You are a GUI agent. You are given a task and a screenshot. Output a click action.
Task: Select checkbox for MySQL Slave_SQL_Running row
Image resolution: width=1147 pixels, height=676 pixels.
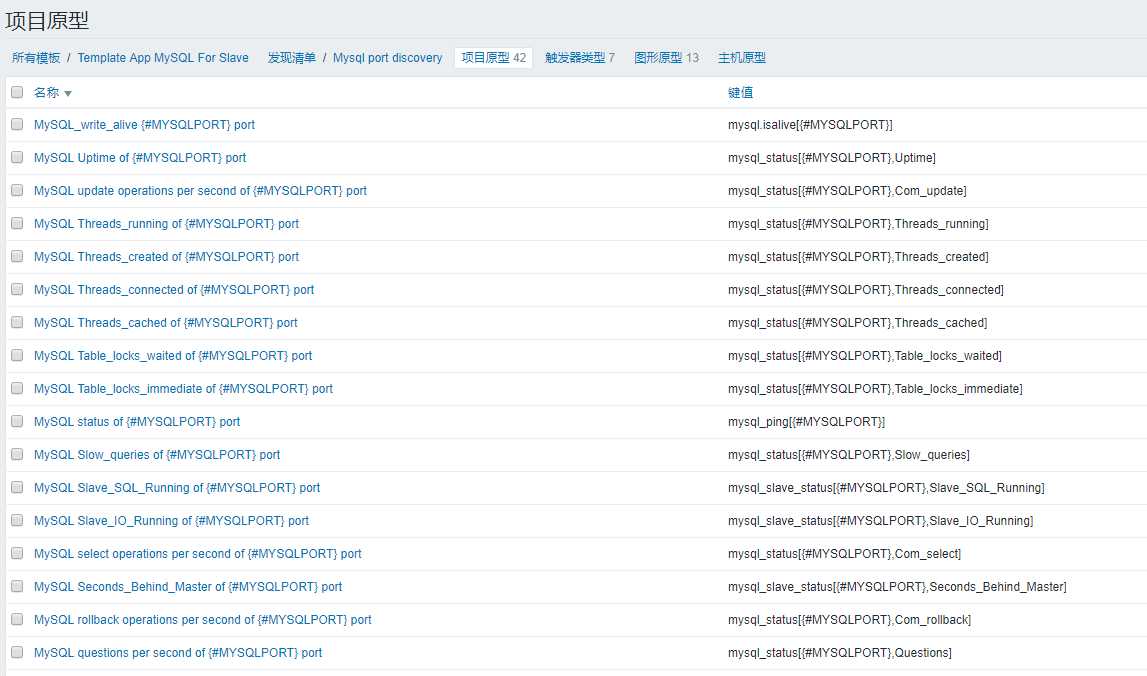17,487
